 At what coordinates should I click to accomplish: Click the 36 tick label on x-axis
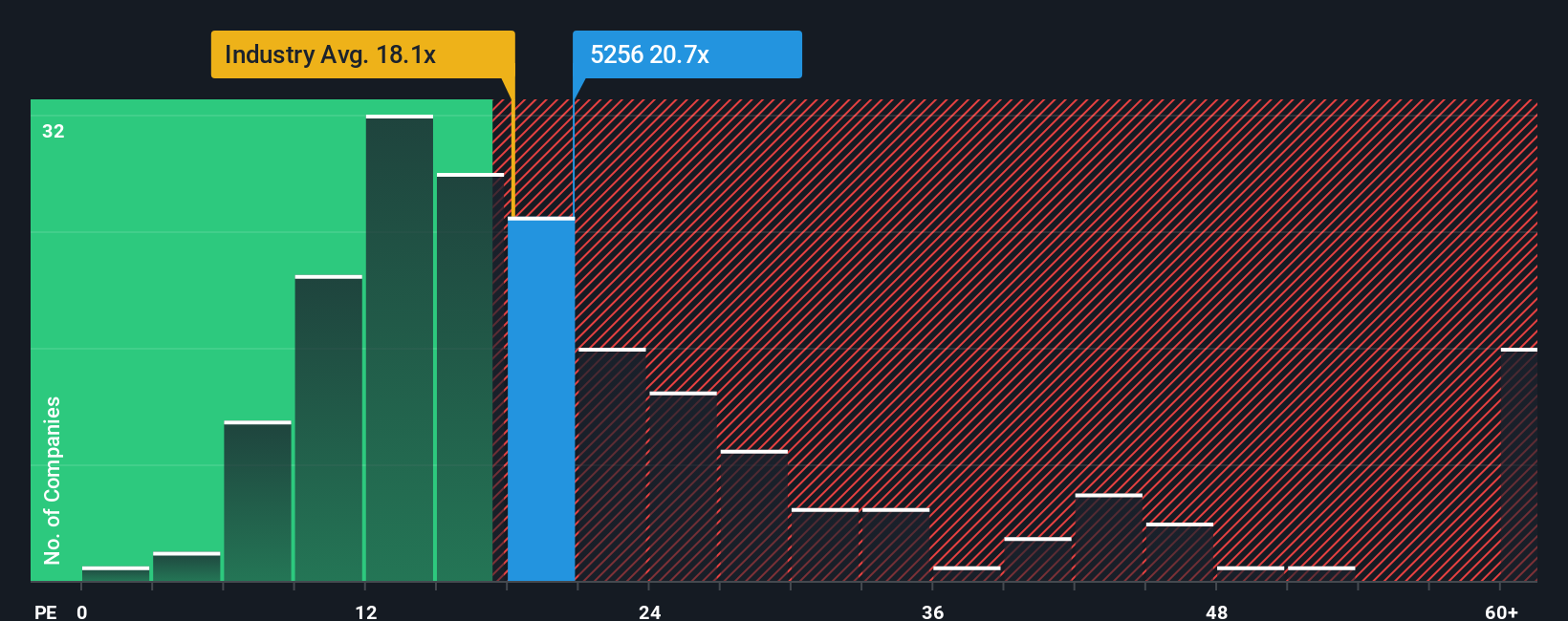[x=933, y=612]
